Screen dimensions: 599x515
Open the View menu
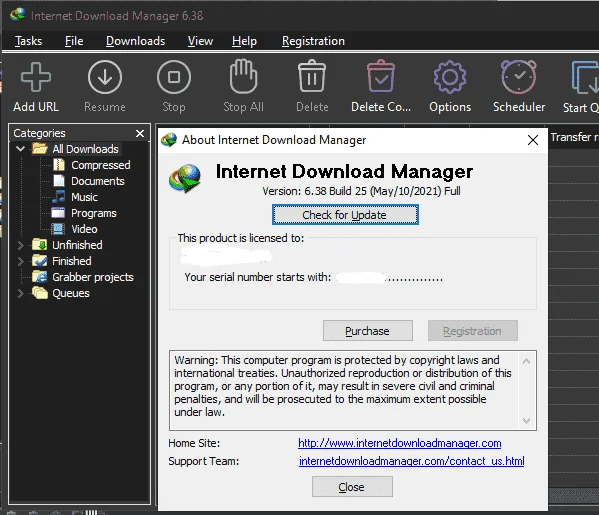(200, 41)
